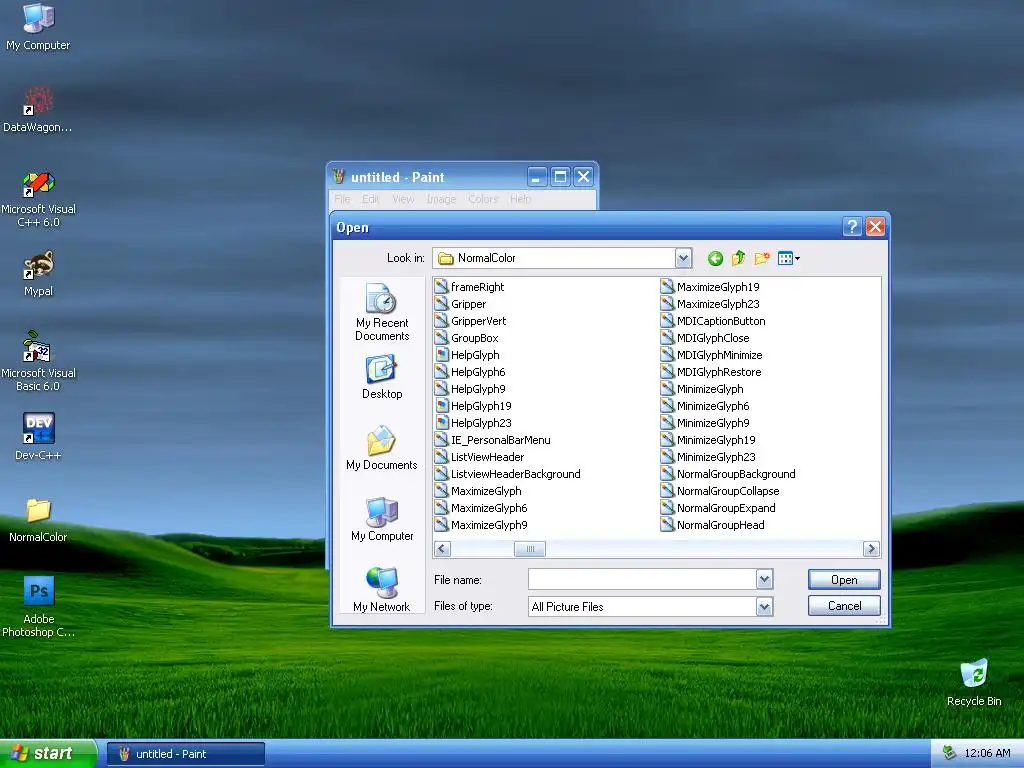The height and width of the screenshot is (768, 1024).
Task: Open the Help menu in Paint
Action: coord(520,199)
